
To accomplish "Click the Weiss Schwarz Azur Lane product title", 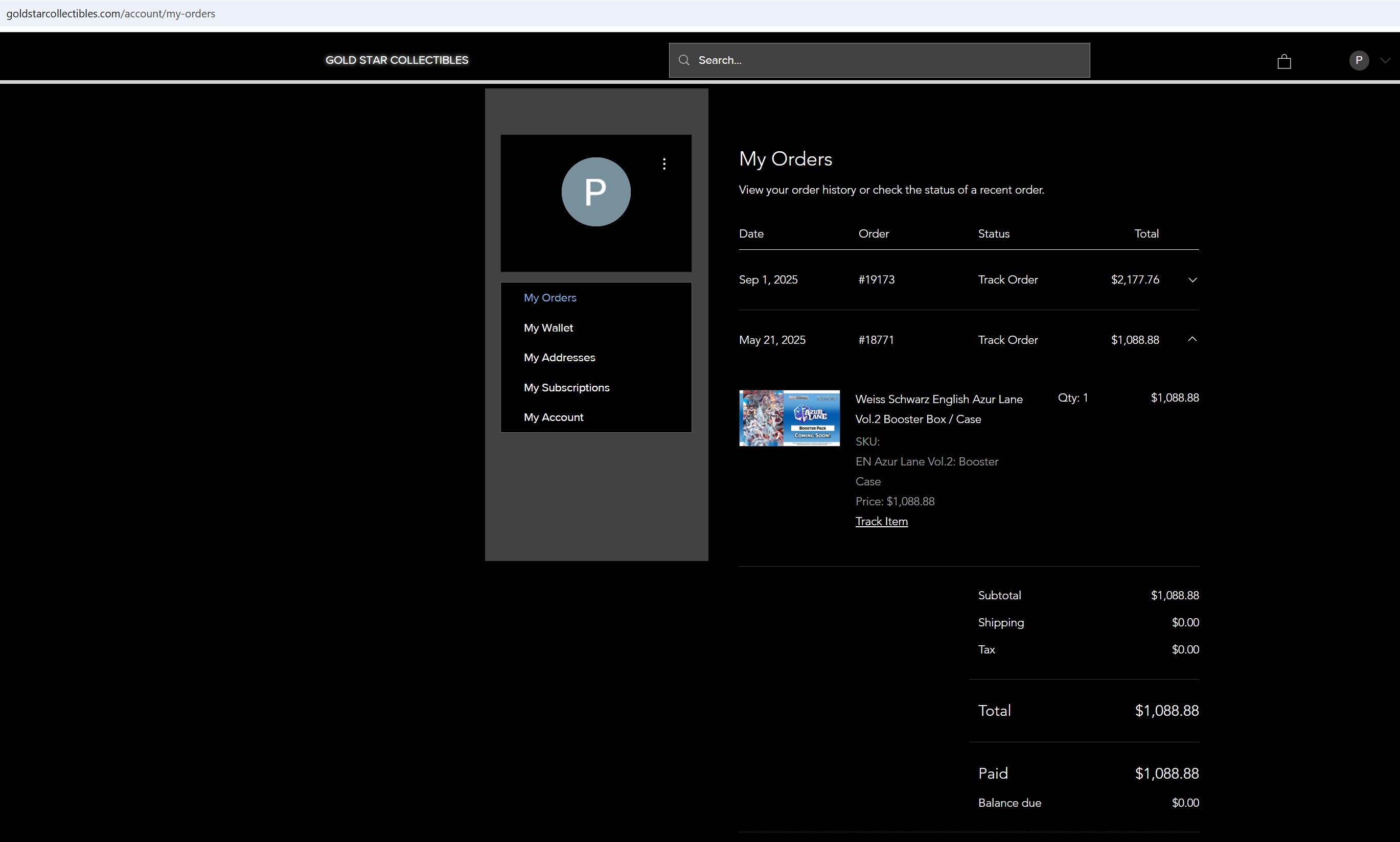I will click(938, 409).
